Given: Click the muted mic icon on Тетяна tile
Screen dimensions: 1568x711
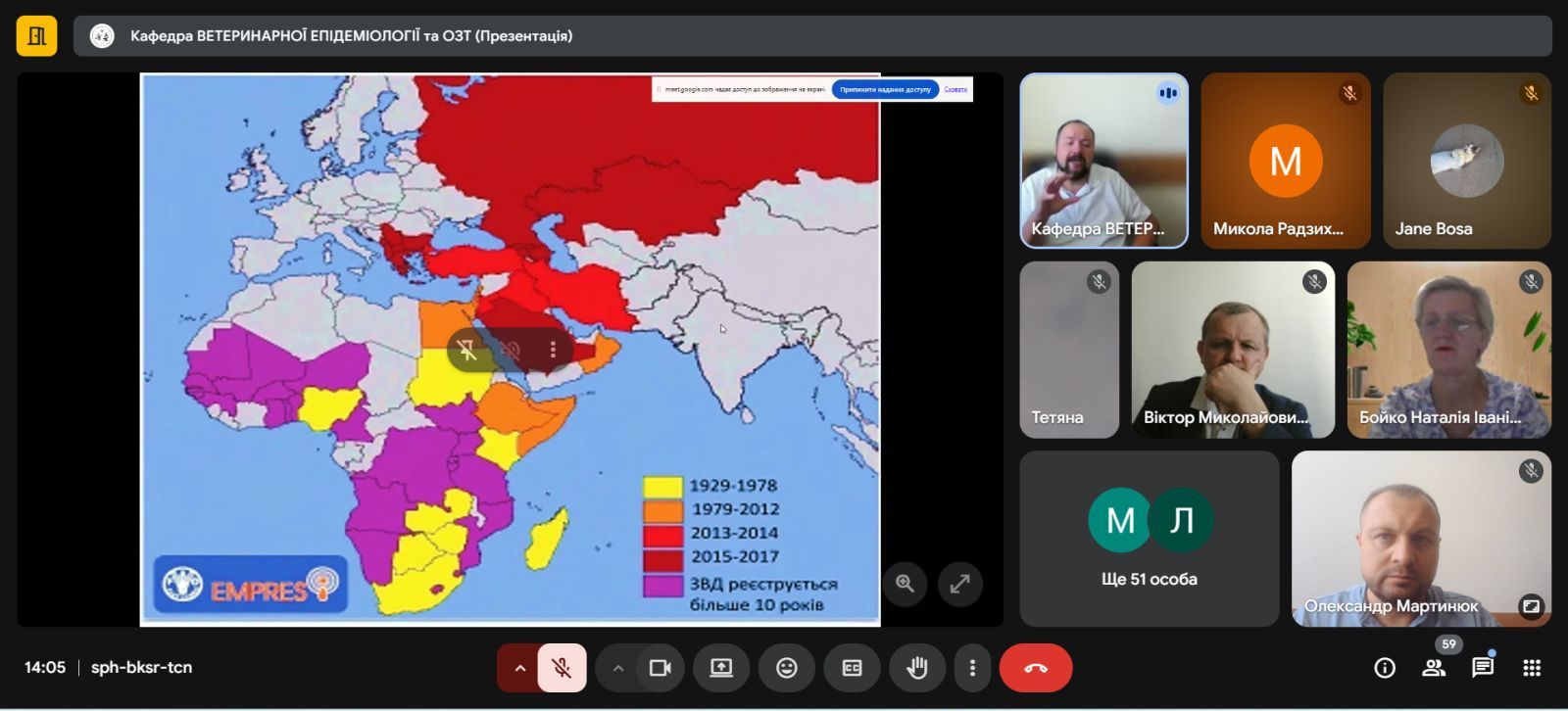Looking at the screenshot, I should coord(1099,282).
